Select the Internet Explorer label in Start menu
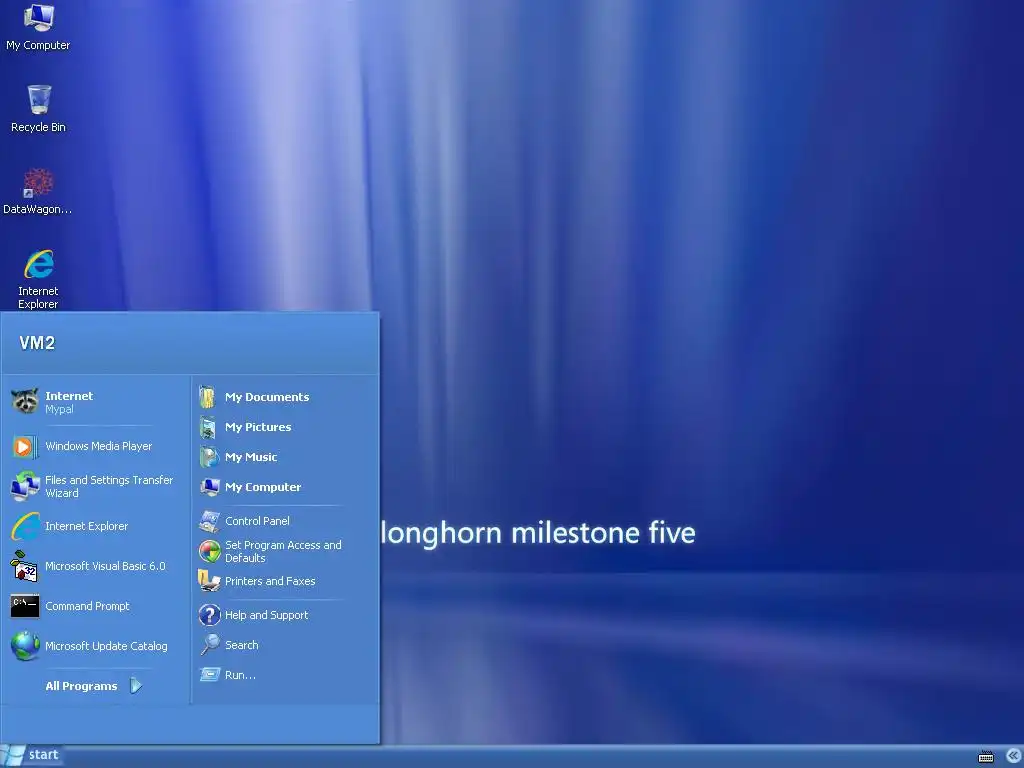1024x768 pixels. coord(86,526)
